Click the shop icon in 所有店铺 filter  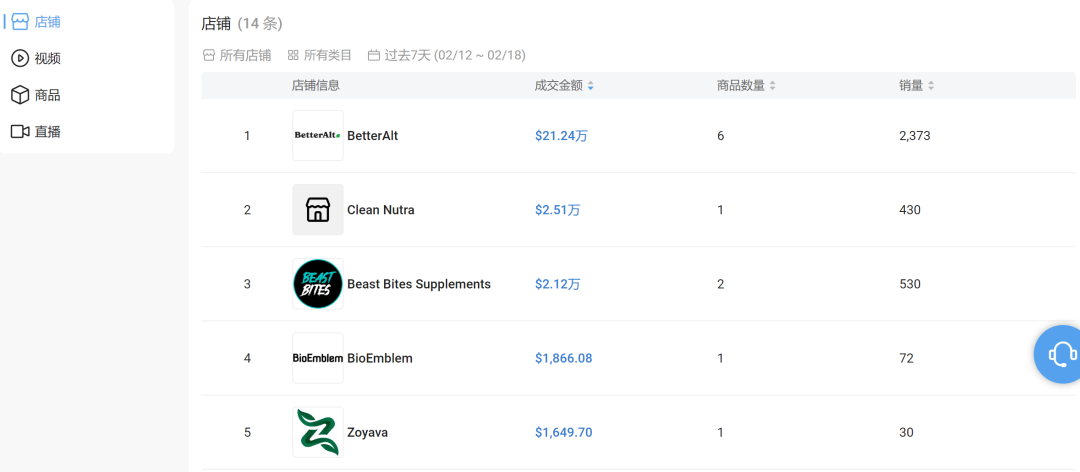(x=209, y=55)
